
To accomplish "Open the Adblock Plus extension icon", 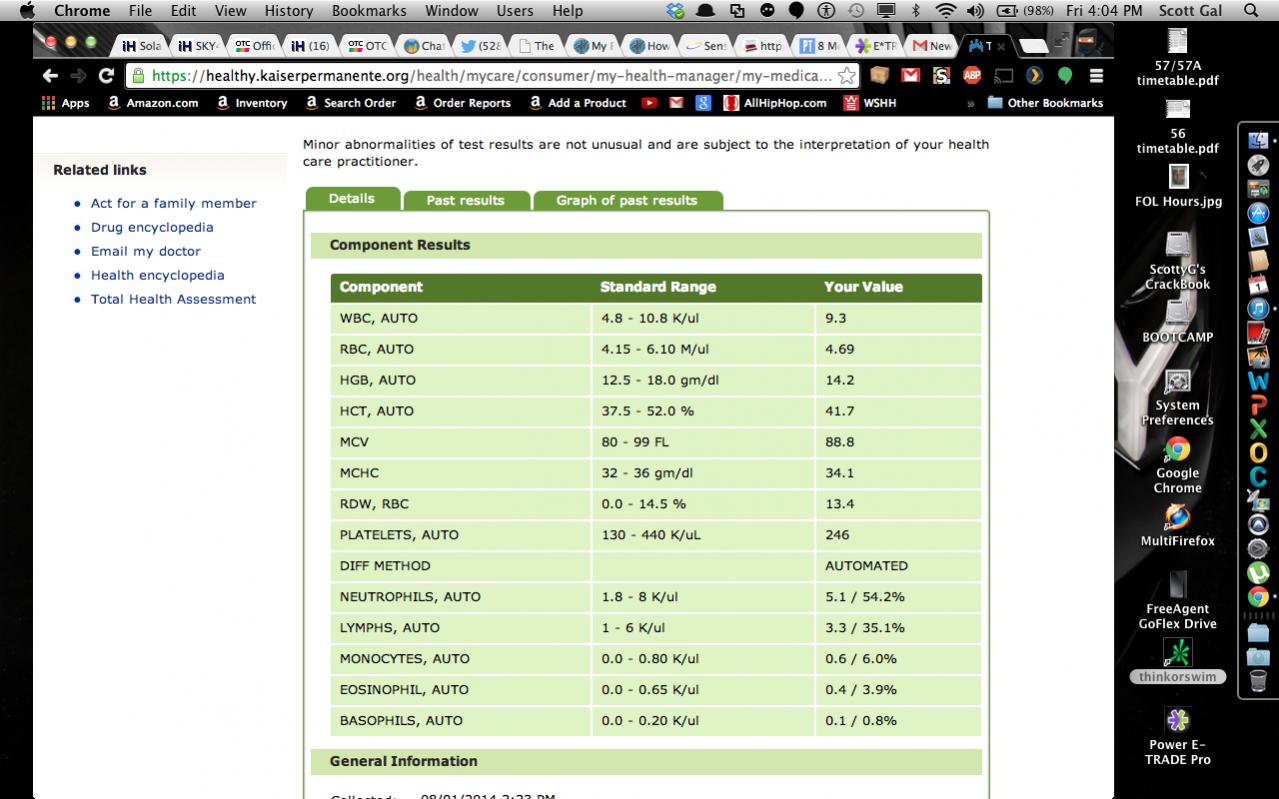I will [971, 76].
